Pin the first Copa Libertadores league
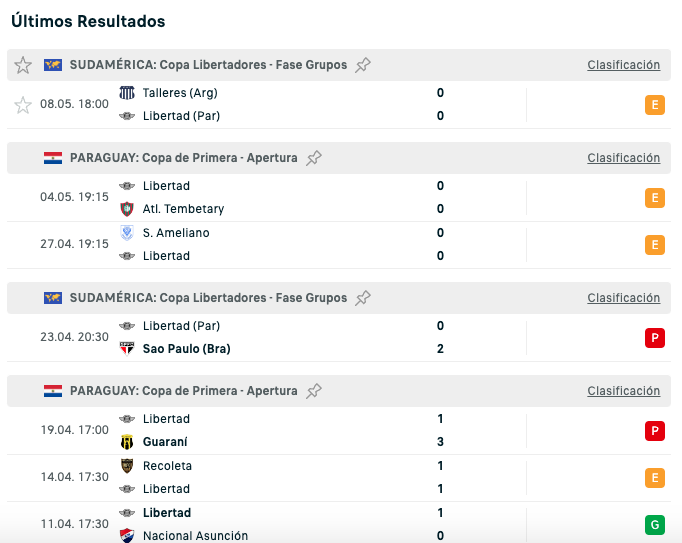The height and width of the screenshot is (543, 682). [x=363, y=65]
